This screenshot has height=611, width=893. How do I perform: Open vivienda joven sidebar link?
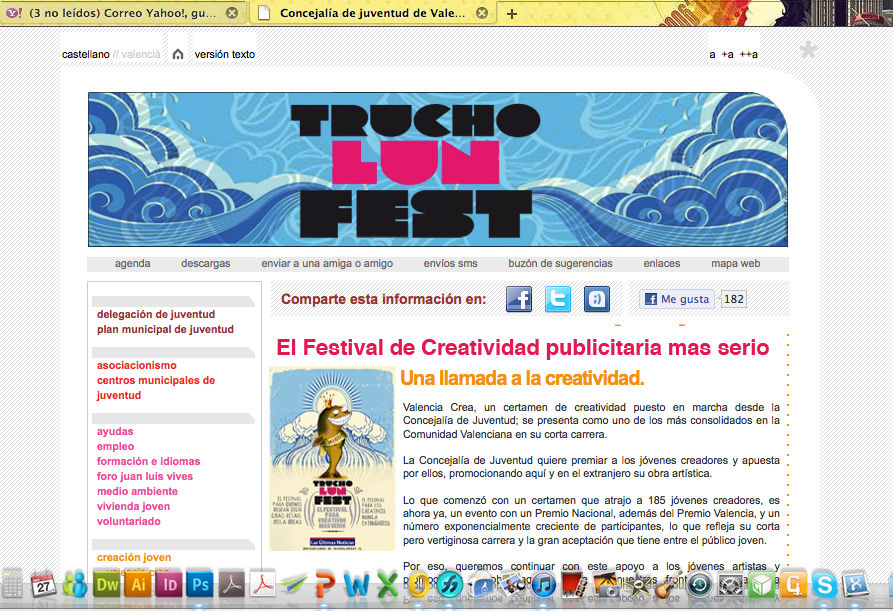click(133, 506)
